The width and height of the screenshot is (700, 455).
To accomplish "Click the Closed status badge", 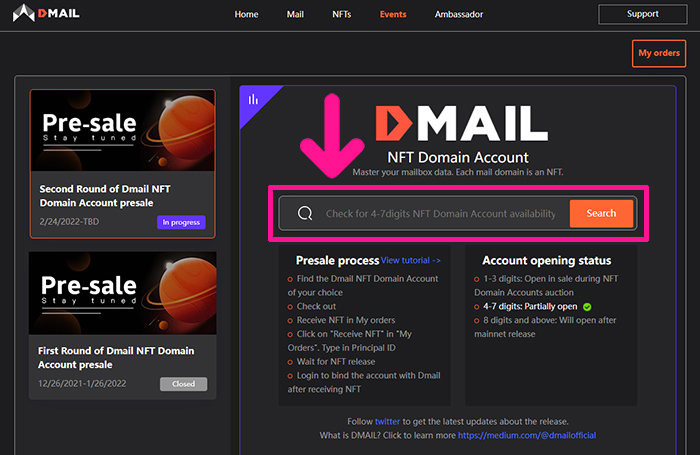I will tap(183, 384).
